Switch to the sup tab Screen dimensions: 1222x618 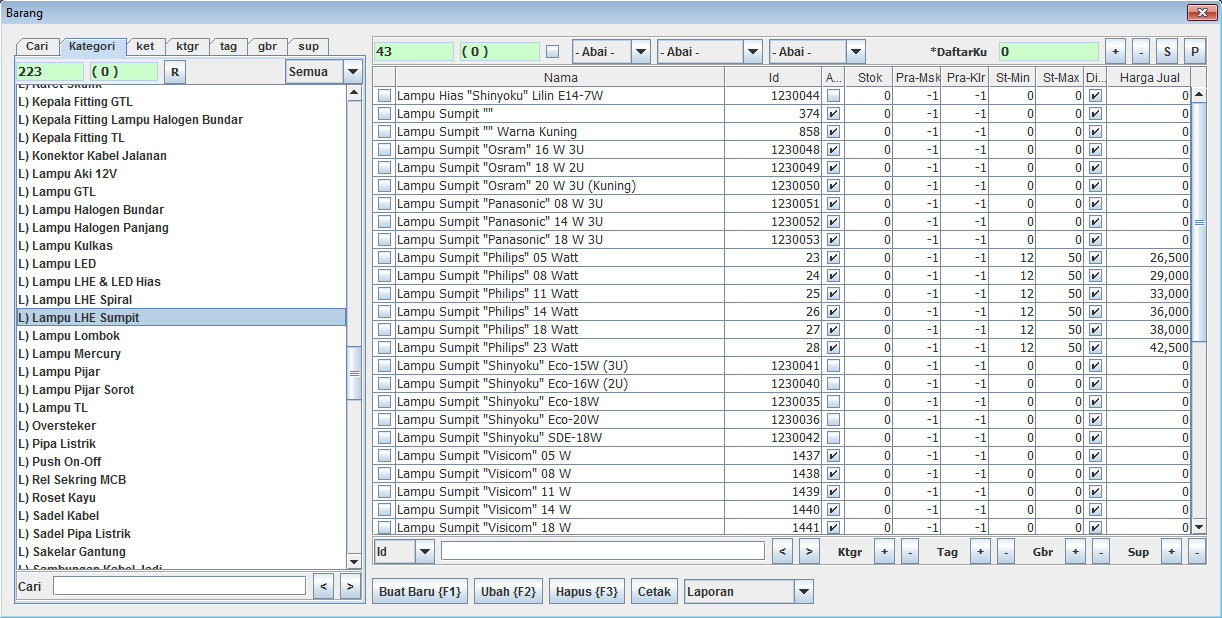point(308,46)
